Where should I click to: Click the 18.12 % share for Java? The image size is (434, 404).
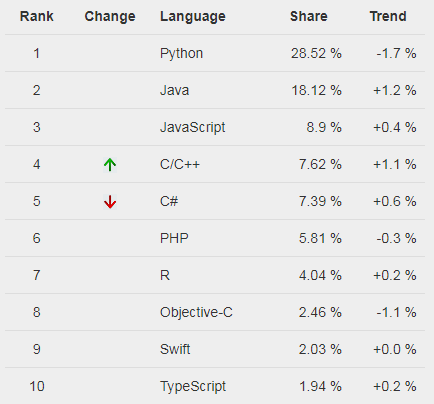316,90
